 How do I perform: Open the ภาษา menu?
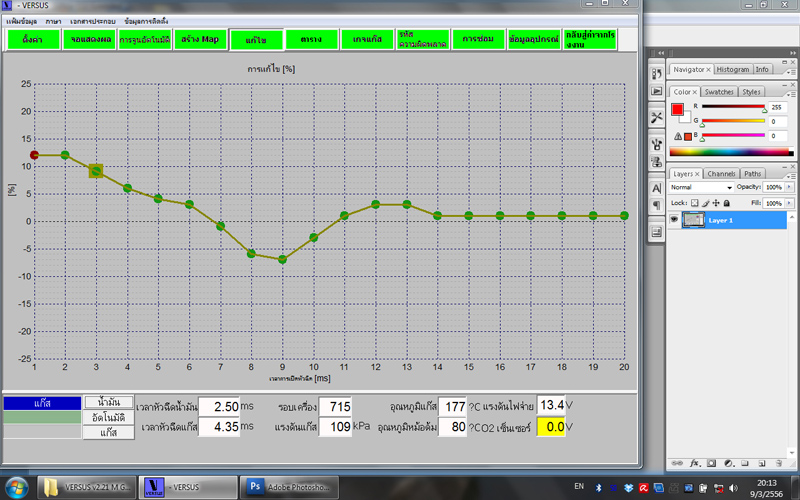(x=53, y=21)
